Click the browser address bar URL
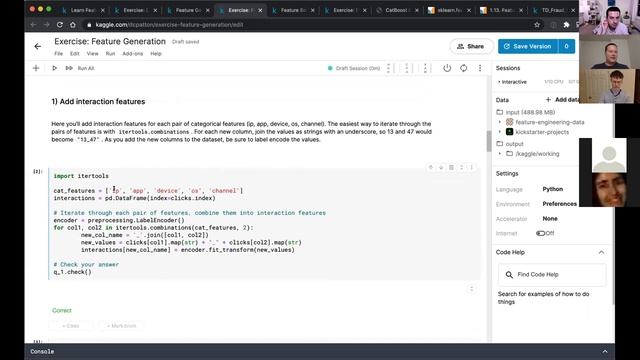 coord(169,25)
